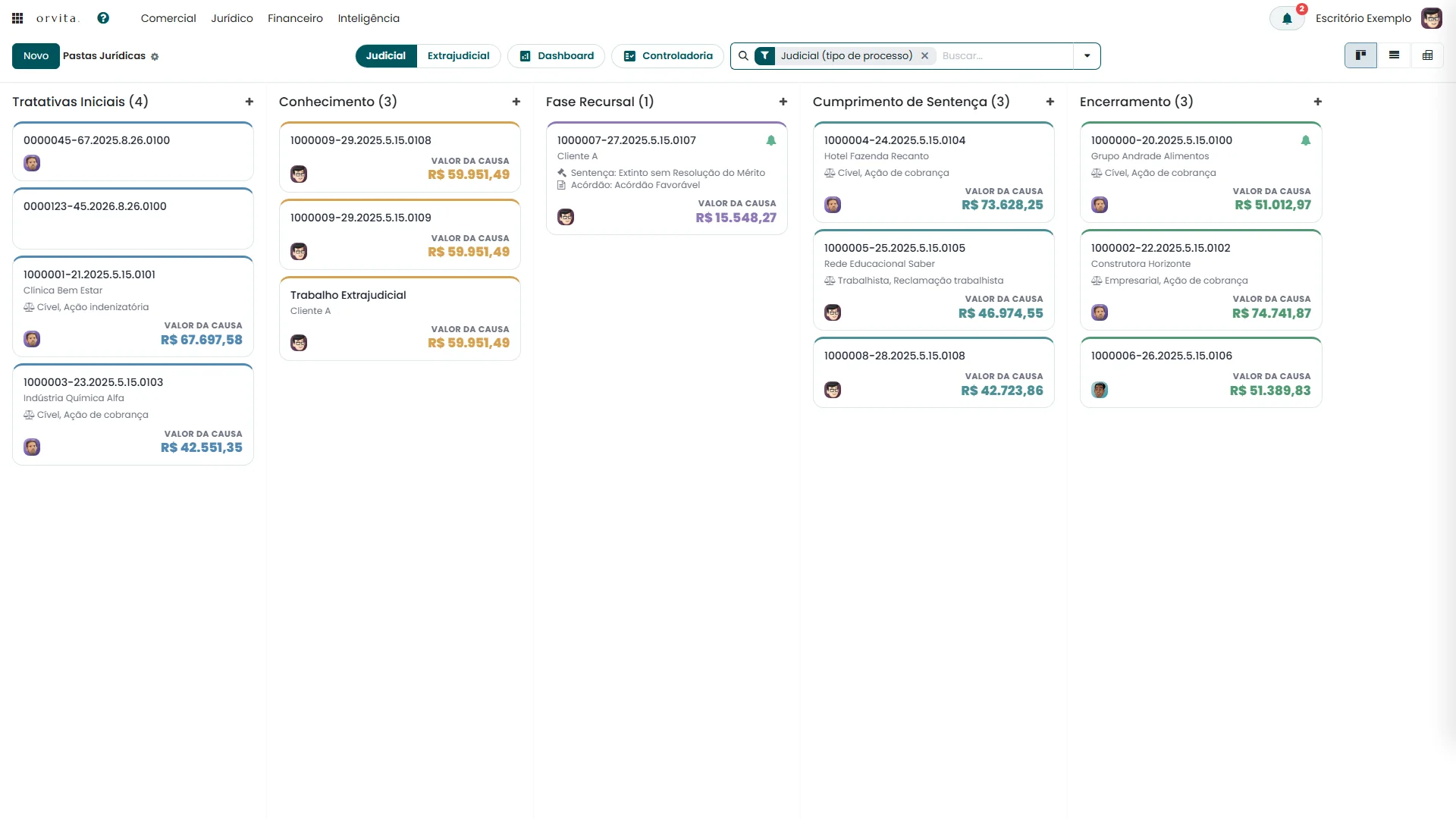Open card 1000009-29.2025.5.15.0109
1456x819 pixels.
tap(400, 234)
